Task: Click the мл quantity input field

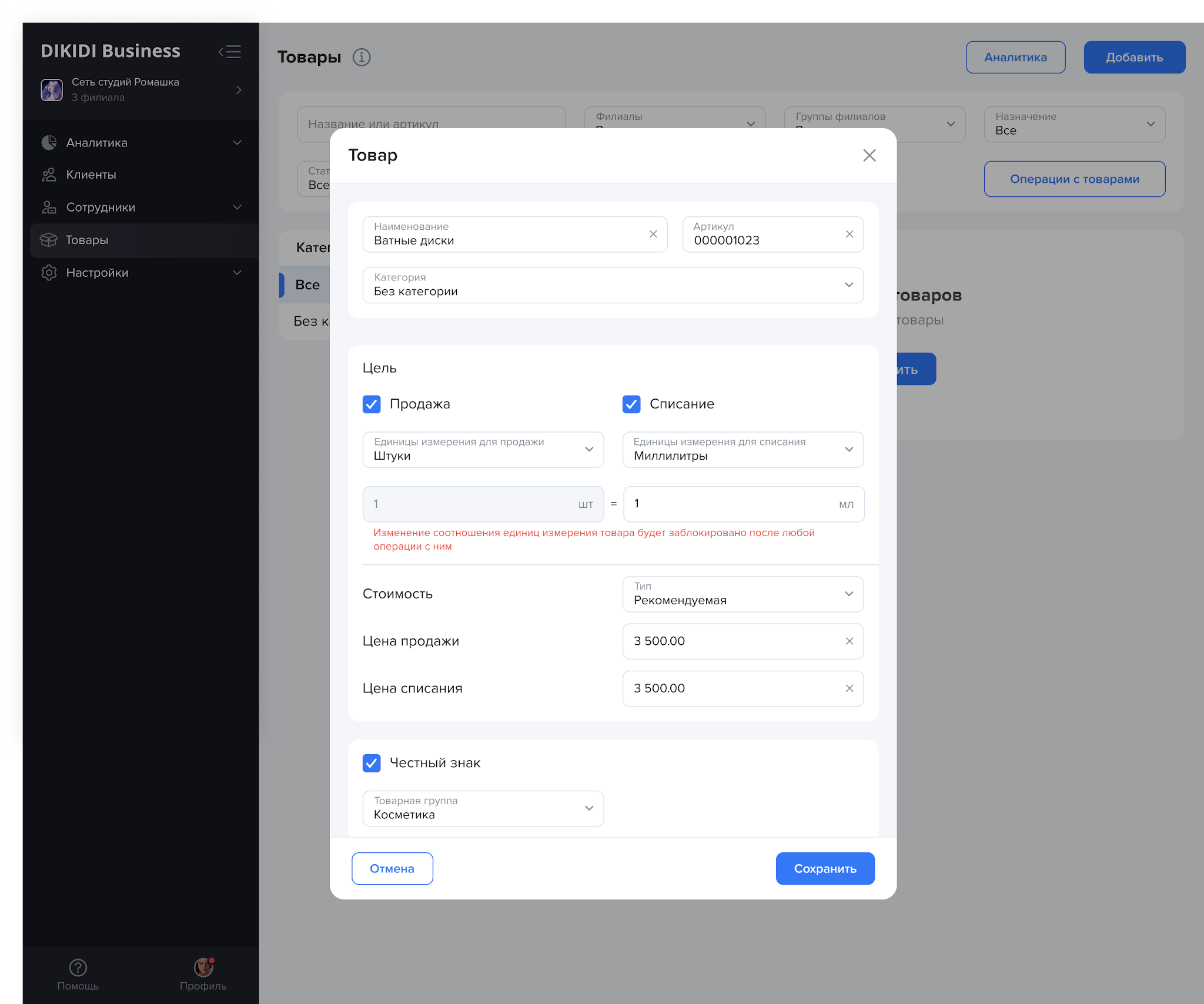Action: (x=744, y=504)
